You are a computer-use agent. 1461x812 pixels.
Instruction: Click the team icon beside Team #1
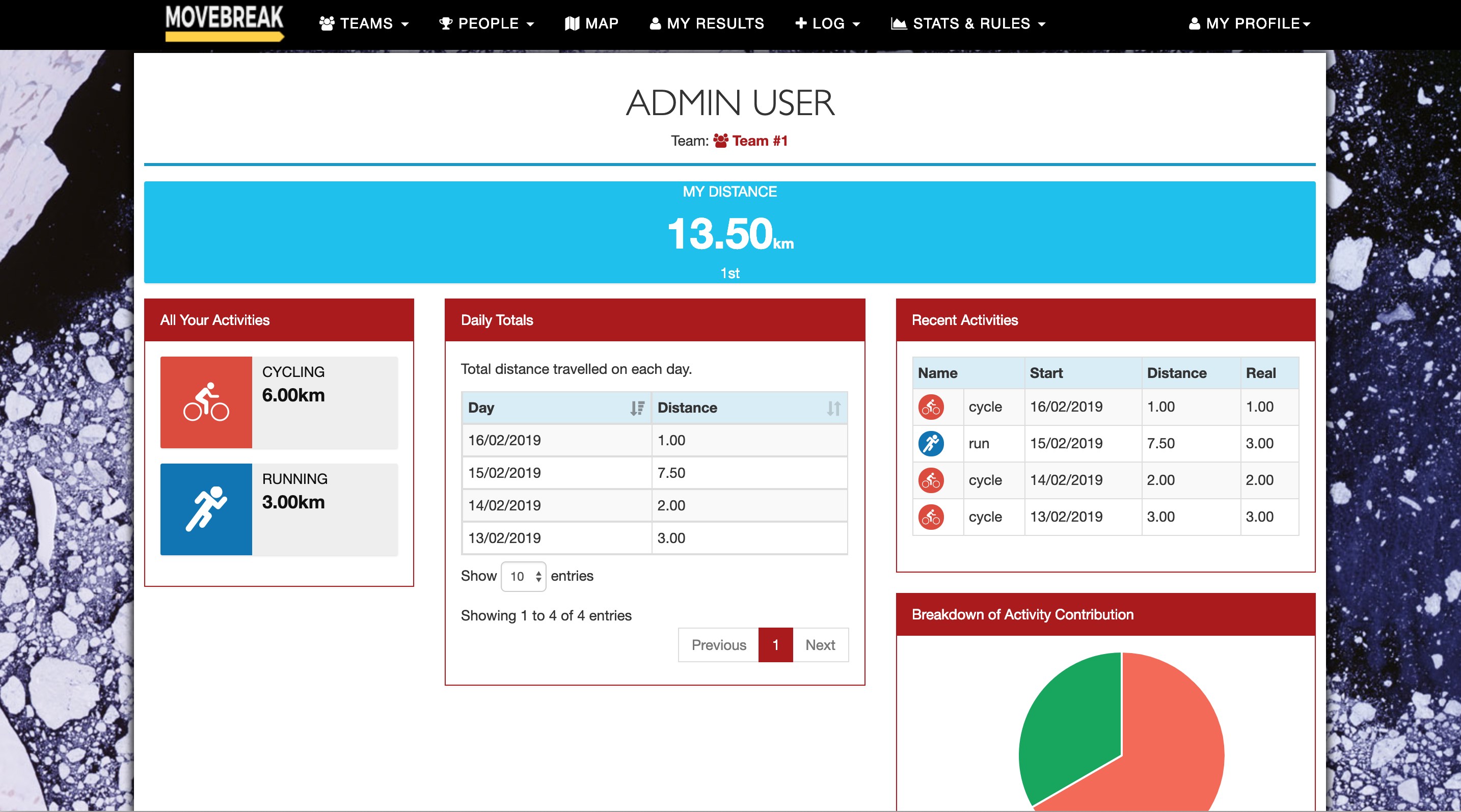point(721,141)
